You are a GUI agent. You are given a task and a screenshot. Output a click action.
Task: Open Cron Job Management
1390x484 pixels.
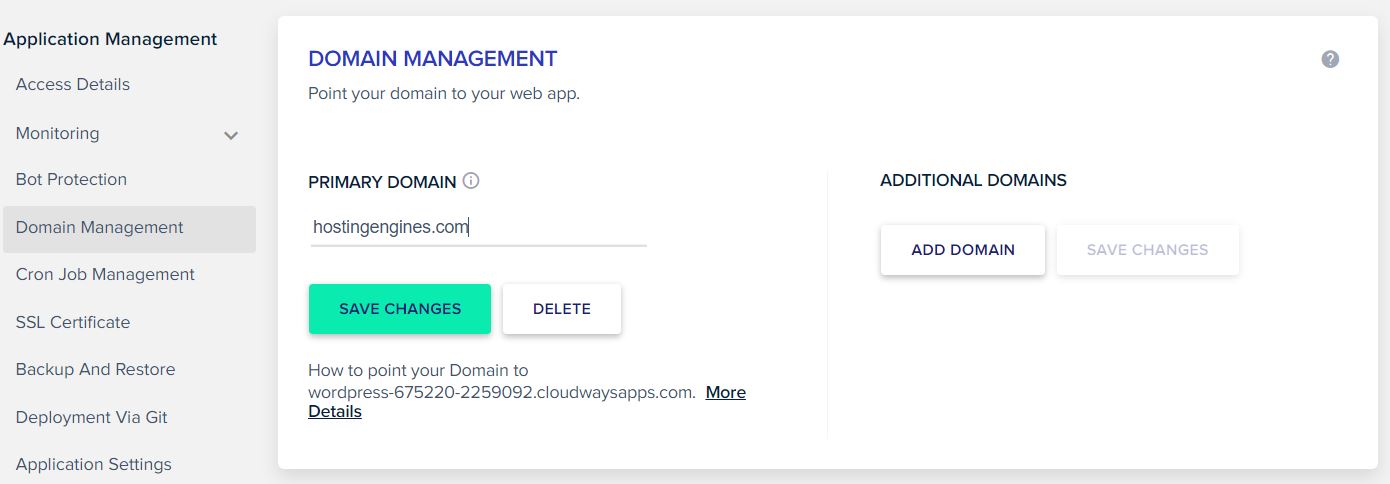(x=105, y=274)
